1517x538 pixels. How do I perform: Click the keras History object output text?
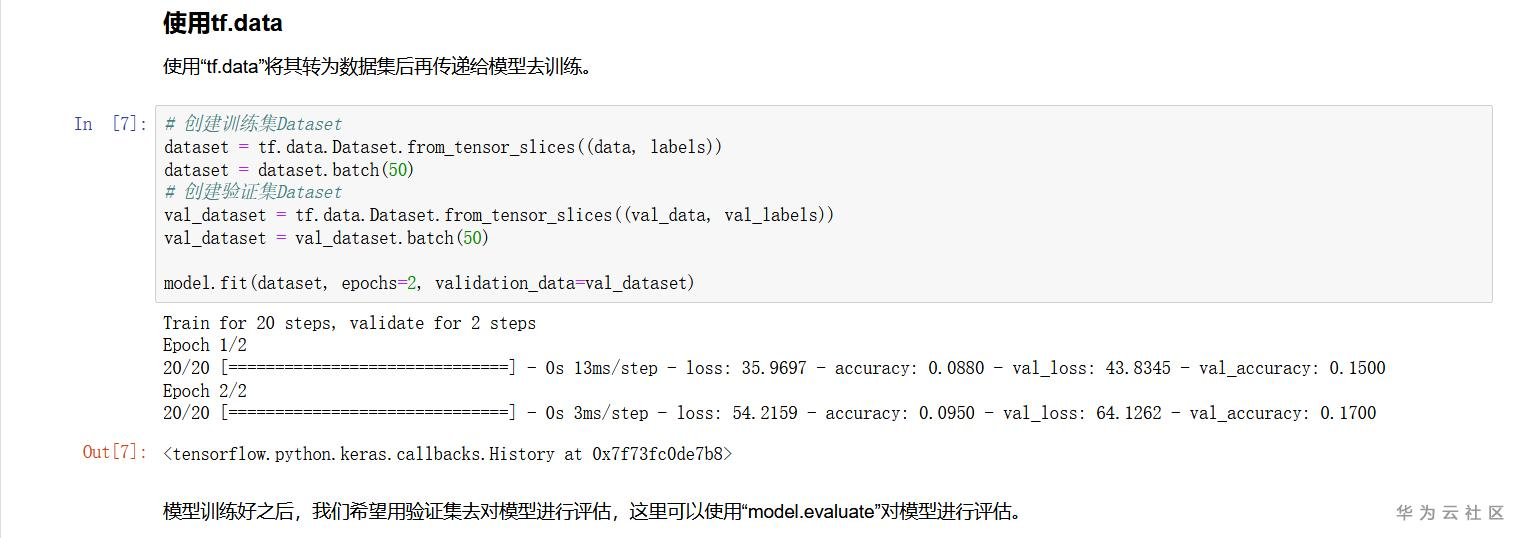tap(447, 454)
